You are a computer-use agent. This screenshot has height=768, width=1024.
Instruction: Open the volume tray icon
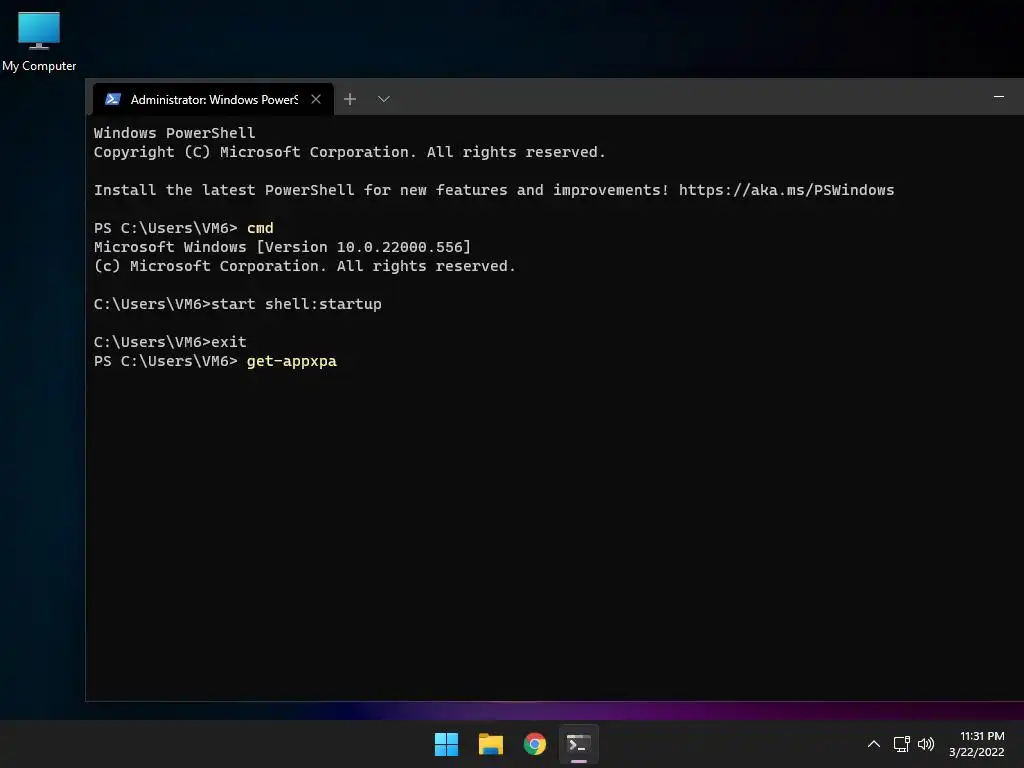point(926,744)
